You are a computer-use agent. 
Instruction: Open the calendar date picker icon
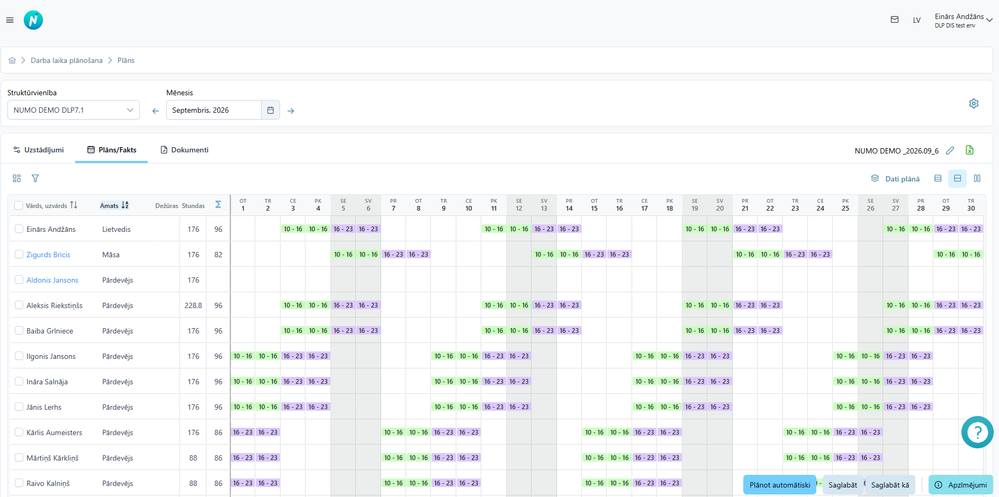tap(270, 110)
